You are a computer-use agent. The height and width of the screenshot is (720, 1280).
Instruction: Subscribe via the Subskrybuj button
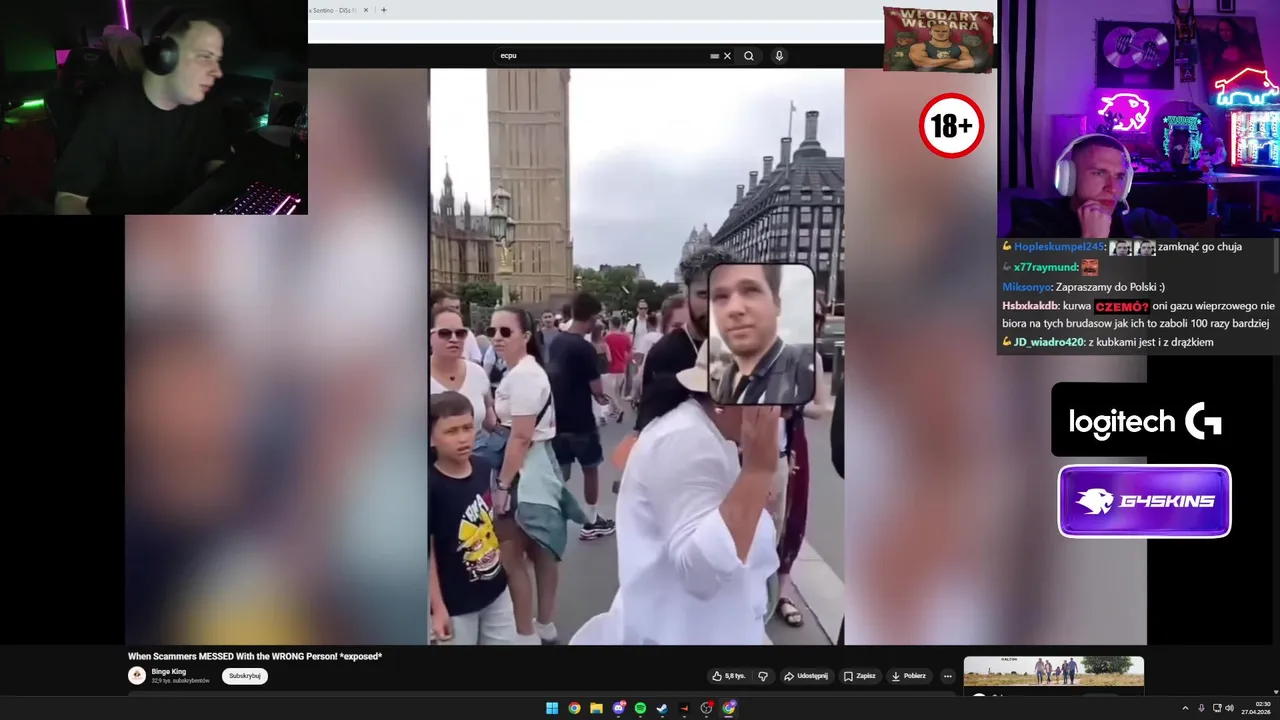click(245, 676)
